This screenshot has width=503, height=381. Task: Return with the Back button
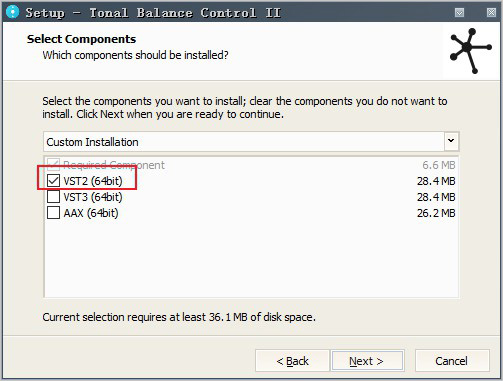pyautogui.click(x=292, y=361)
